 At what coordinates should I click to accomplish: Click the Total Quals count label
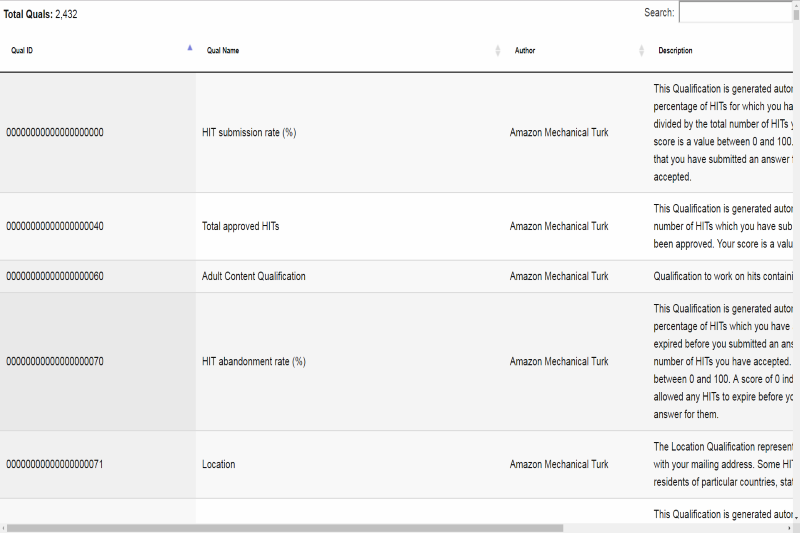point(40,14)
